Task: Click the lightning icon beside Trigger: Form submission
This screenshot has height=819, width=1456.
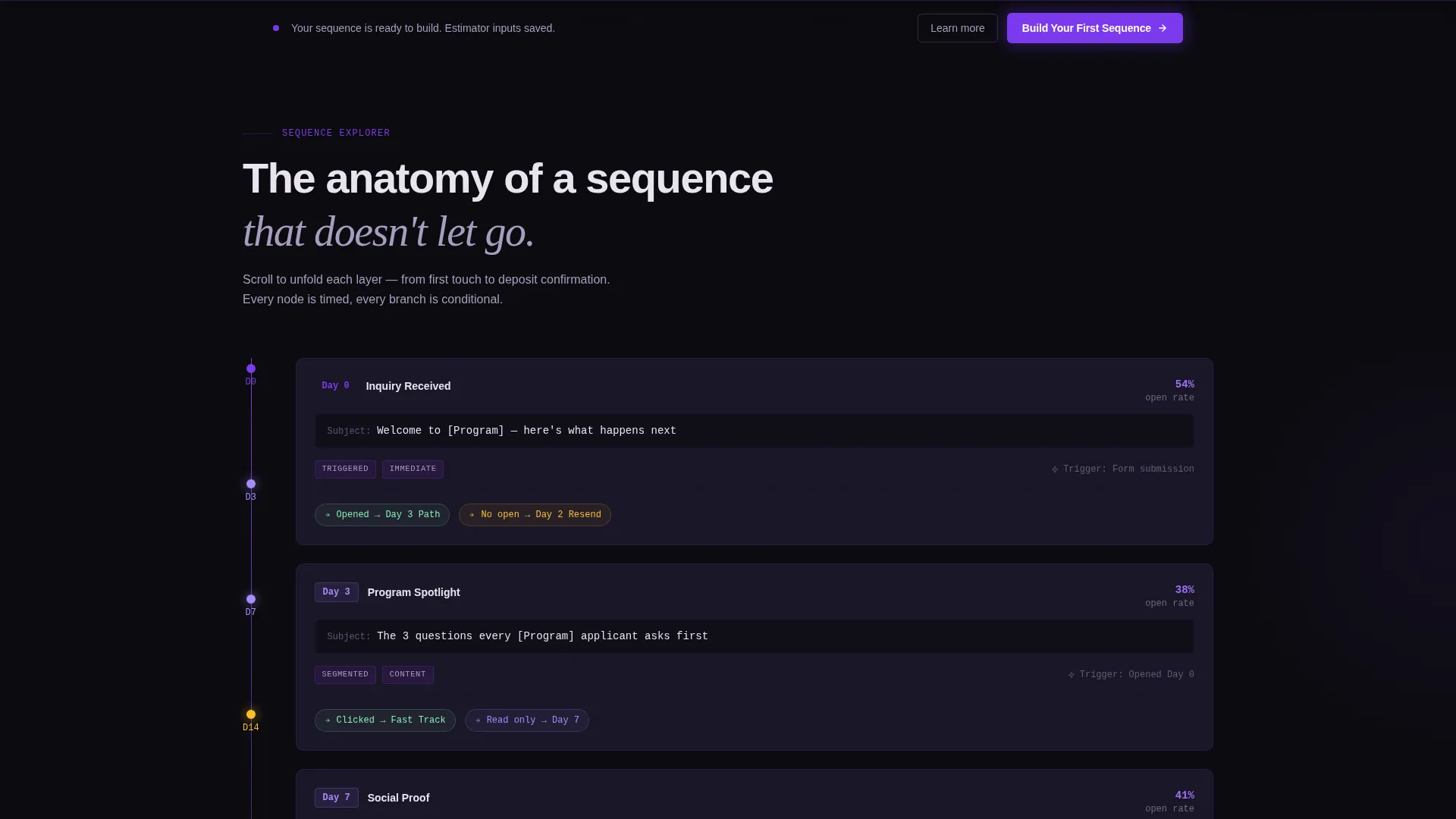Action: pyautogui.click(x=1055, y=469)
